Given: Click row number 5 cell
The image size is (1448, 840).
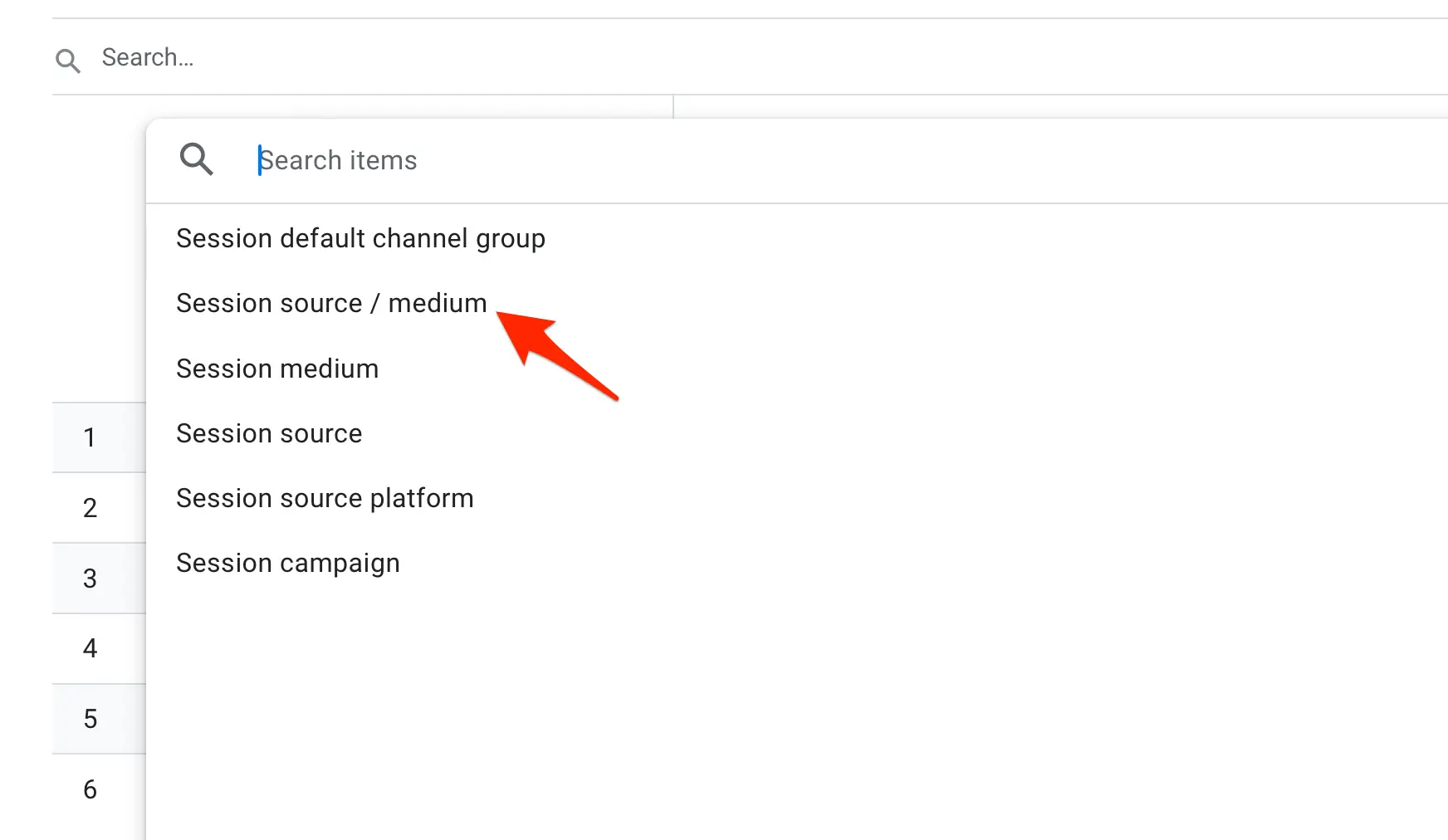Looking at the screenshot, I should pos(90,719).
